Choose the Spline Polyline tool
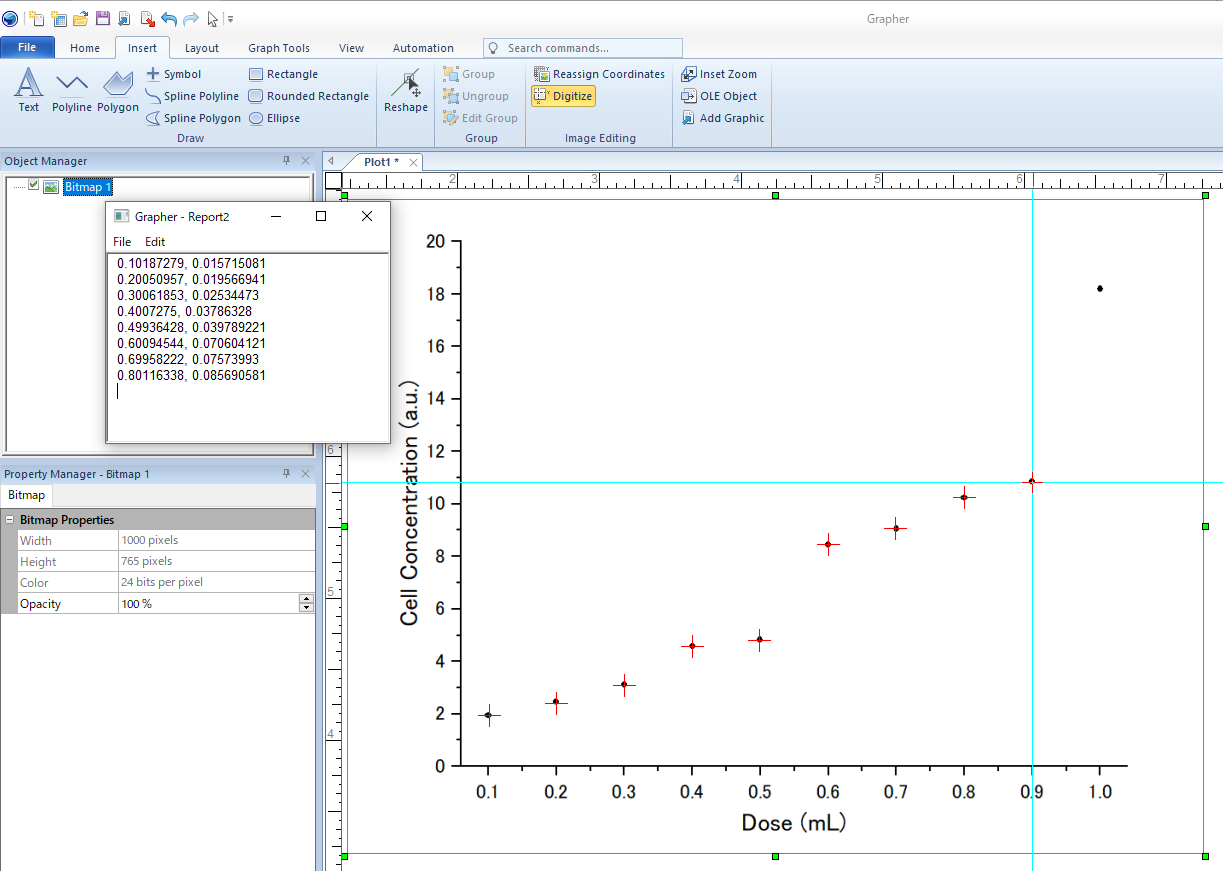 point(193,96)
